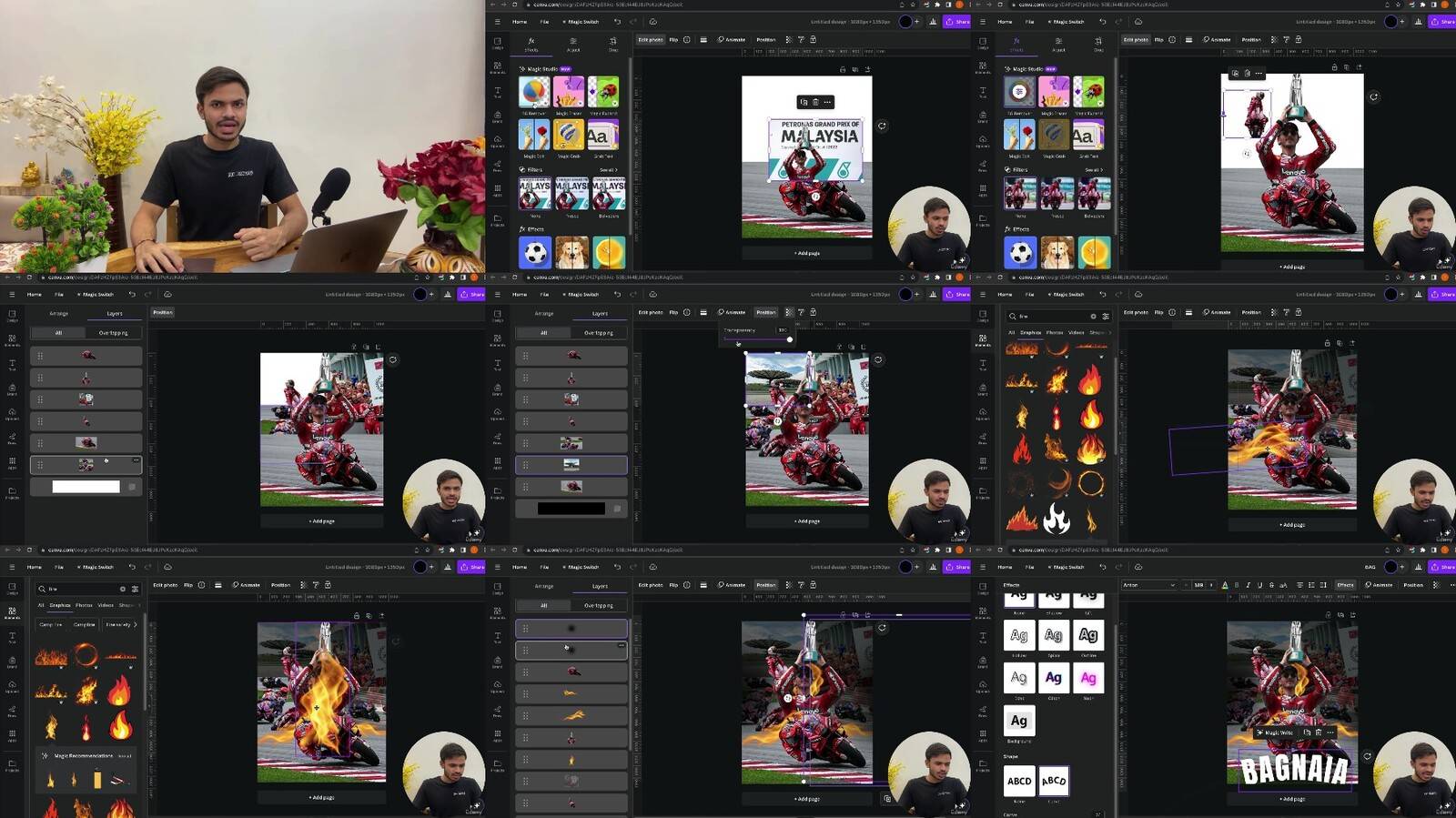Toggle lock icon in toolbar above Malaysia poster
1456x818 pixels.
click(x=813, y=40)
